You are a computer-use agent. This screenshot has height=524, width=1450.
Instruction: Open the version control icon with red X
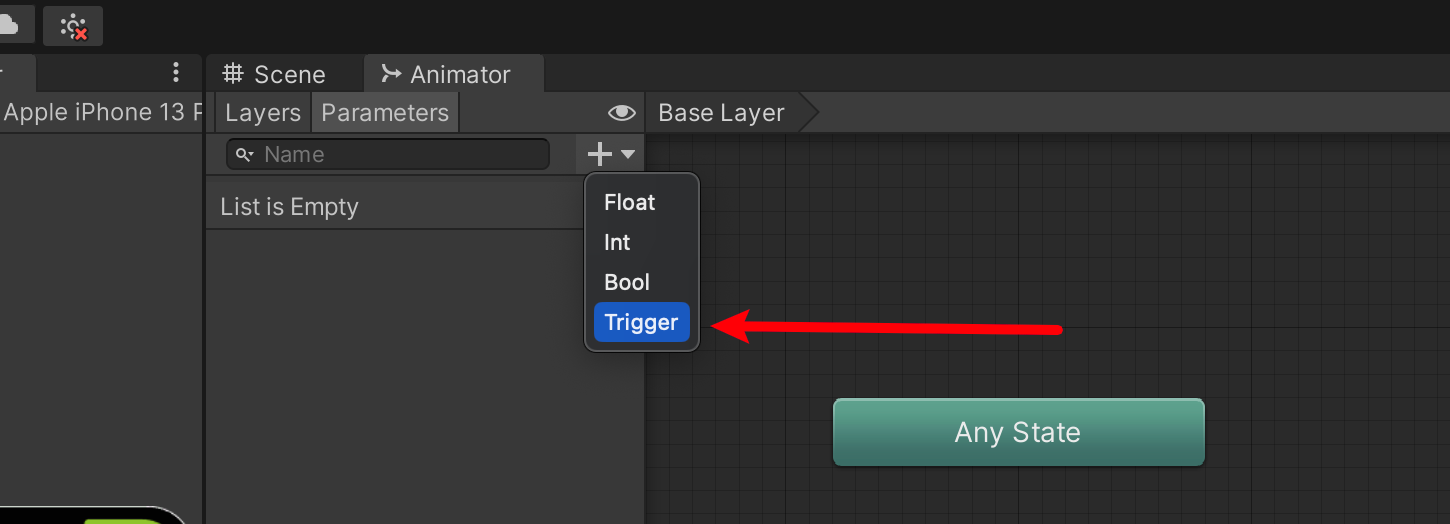(x=73, y=26)
